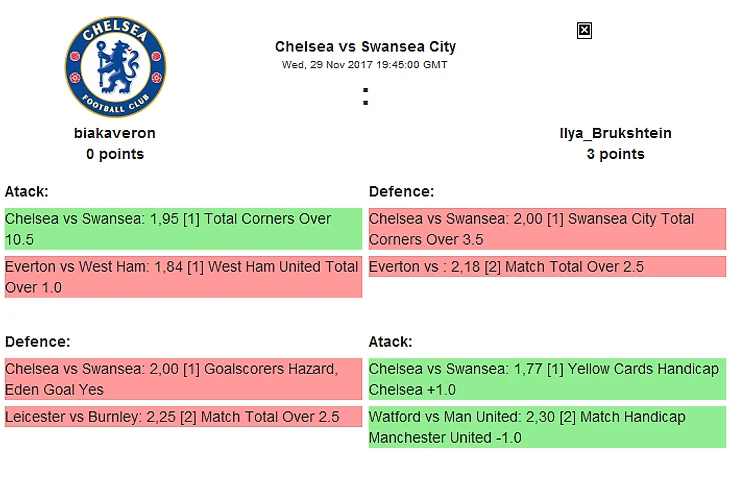Screen dimensions: 730x480
Task: Click the Chelsea Football Club crest
Action: 115,67
